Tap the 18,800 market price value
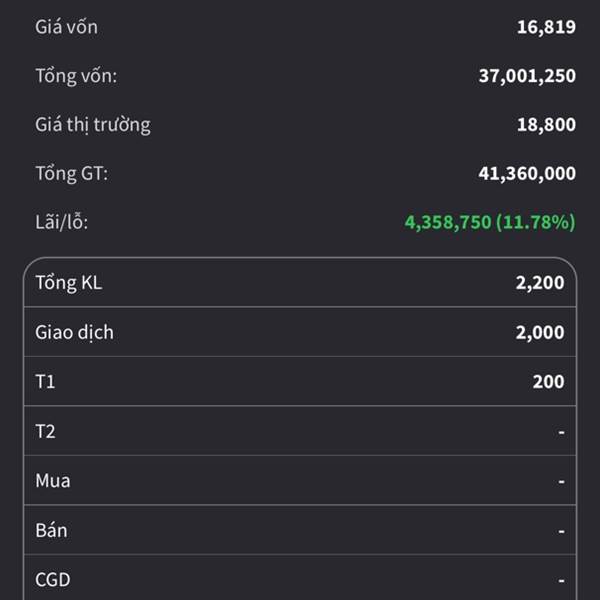 pos(546,125)
